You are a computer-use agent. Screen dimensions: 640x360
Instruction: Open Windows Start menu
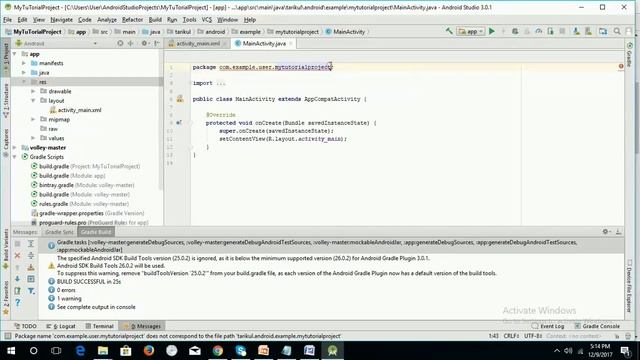(x=11, y=351)
